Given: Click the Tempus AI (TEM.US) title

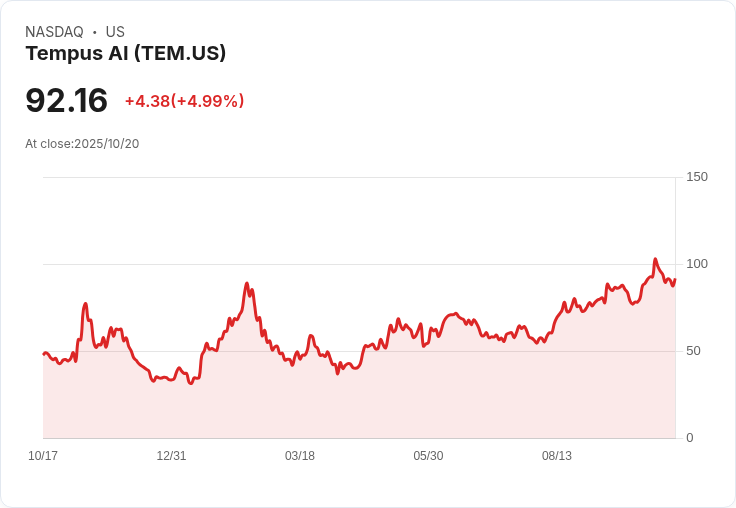Looking at the screenshot, I should pyautogui.click(x=126, y=54).
